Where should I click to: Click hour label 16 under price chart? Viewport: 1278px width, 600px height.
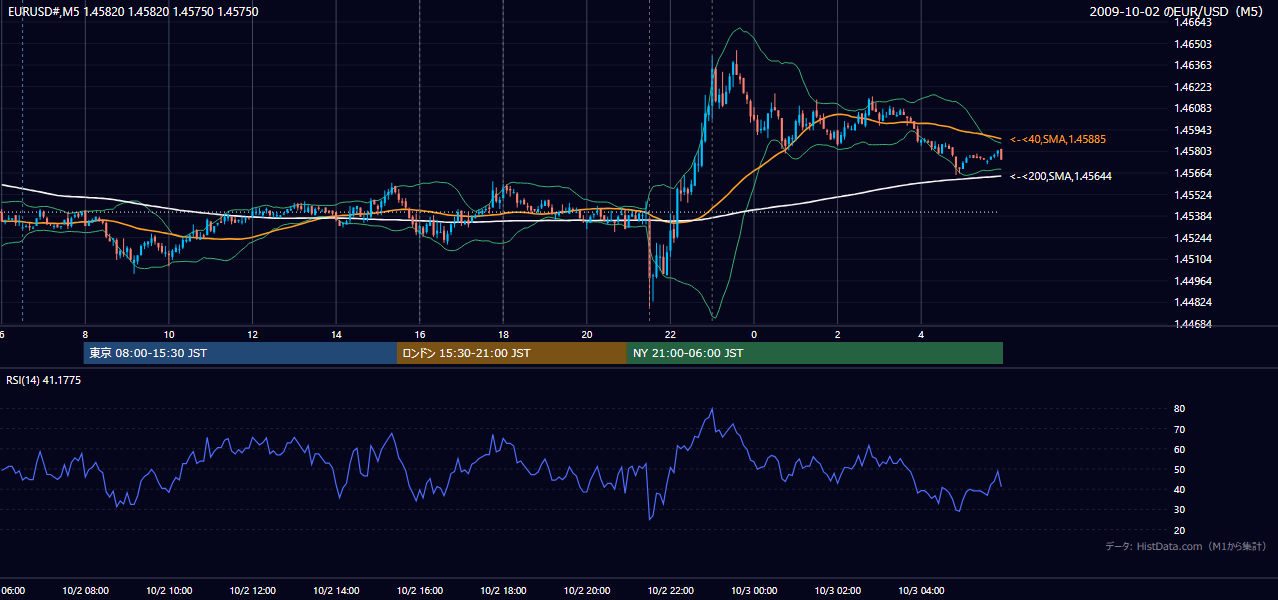point(420,334)
